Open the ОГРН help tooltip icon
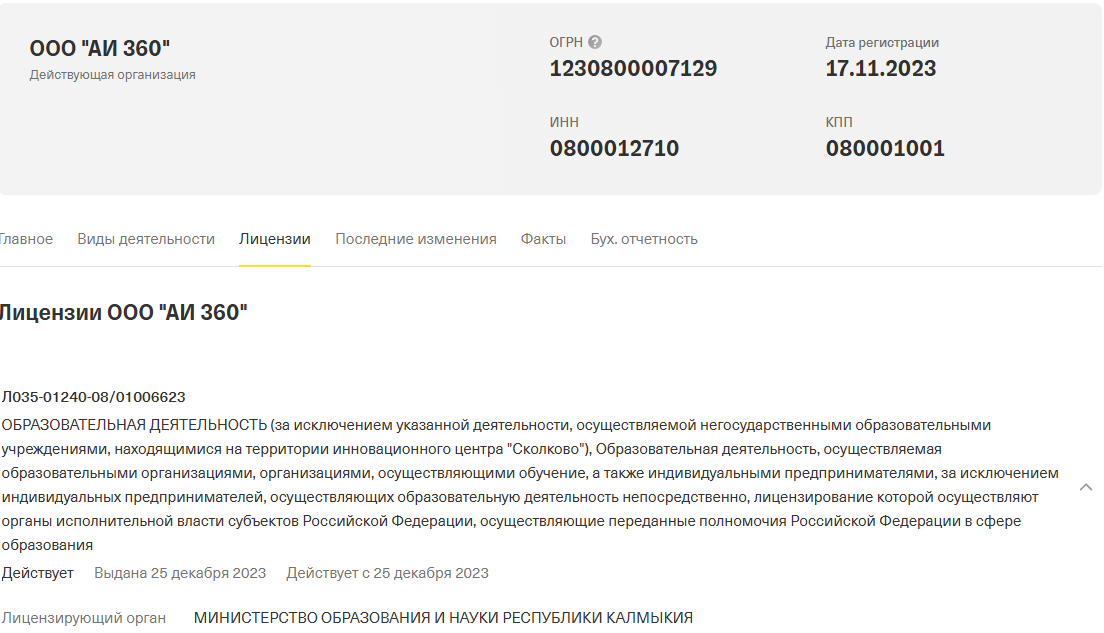Image resolution: width=1104 pixels, height=633 pixels. 595,42
